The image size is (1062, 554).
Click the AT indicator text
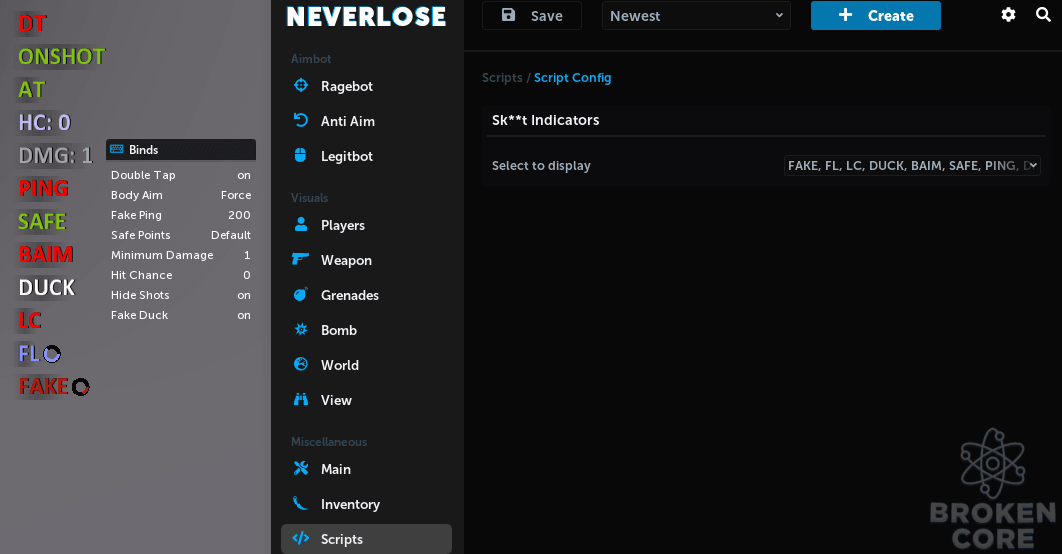(31, 89)
